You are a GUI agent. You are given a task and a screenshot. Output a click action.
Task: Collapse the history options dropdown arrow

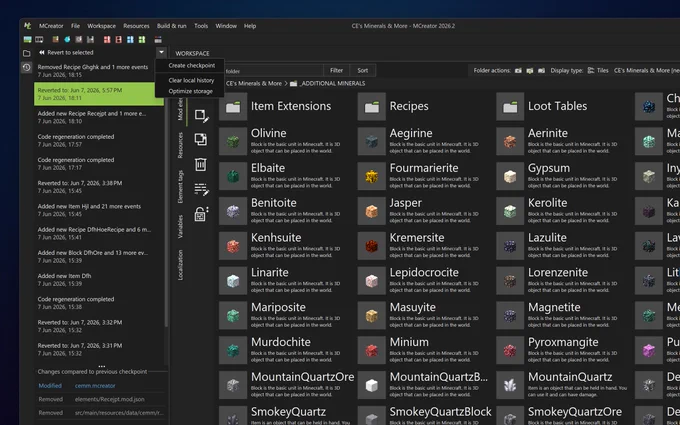pyautogui.click(x=161, y=52)
